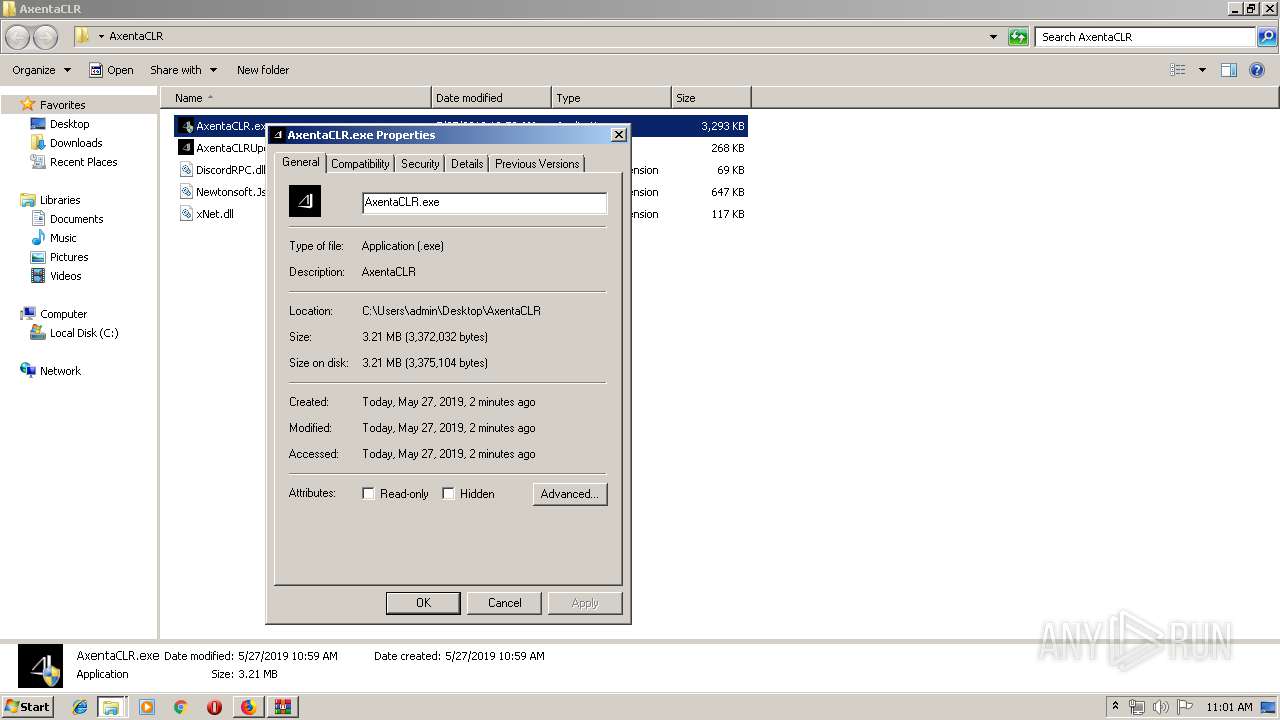
Task: Show hidden tray icons arrow
Action: coord(1115,707)
